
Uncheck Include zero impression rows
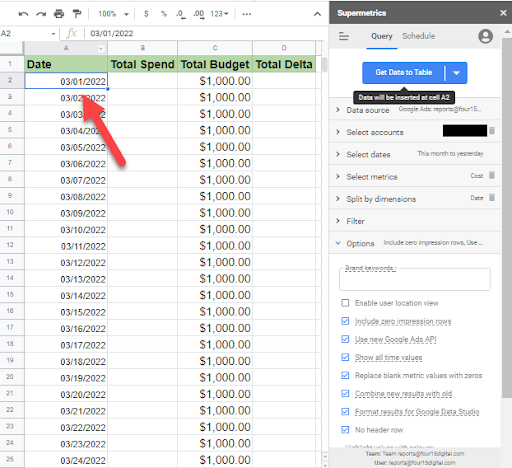pos(345,321)
